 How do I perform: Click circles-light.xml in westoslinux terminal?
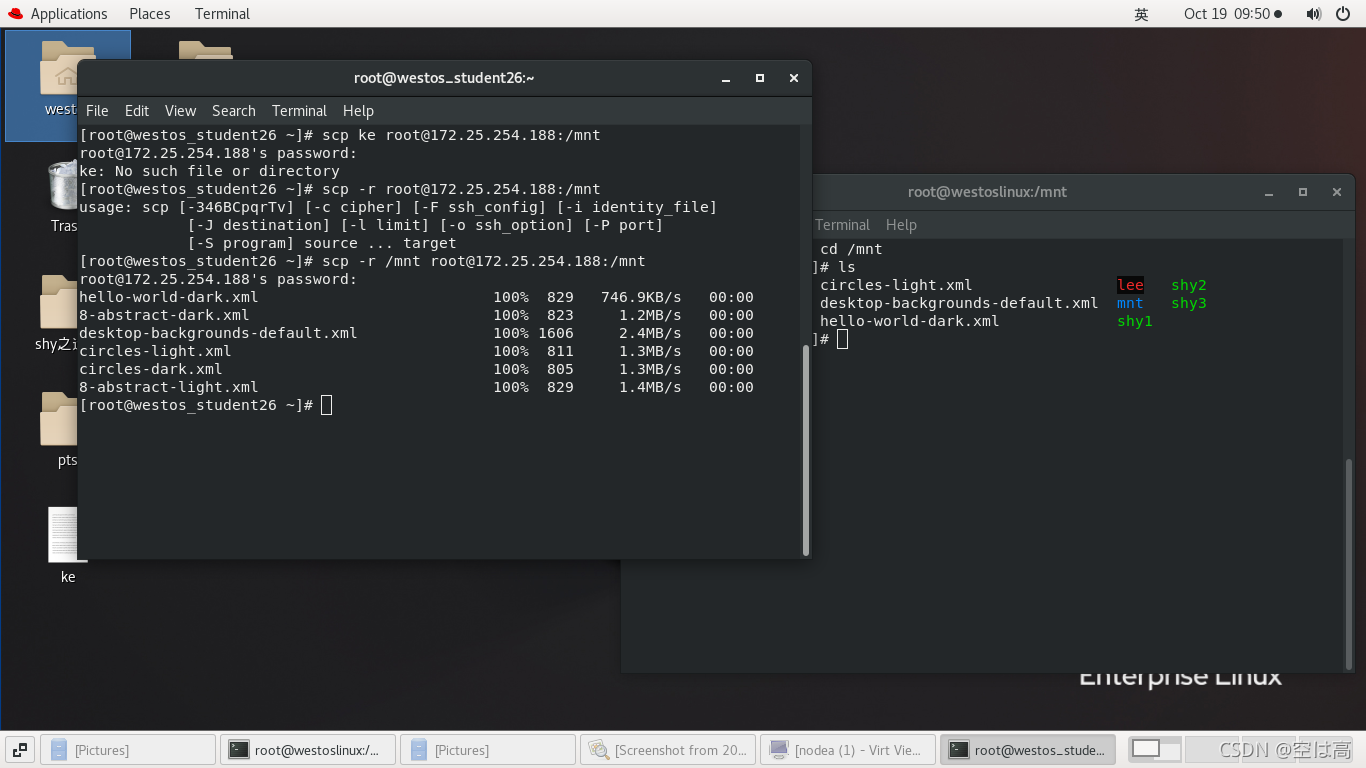pyautogui.click(x=896, y=285)
